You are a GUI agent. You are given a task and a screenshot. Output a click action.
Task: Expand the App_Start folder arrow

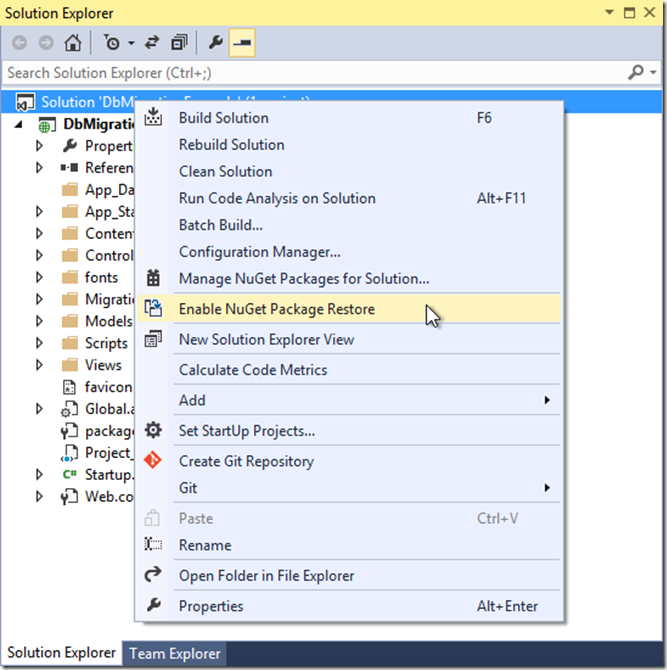tap(39, 212)
